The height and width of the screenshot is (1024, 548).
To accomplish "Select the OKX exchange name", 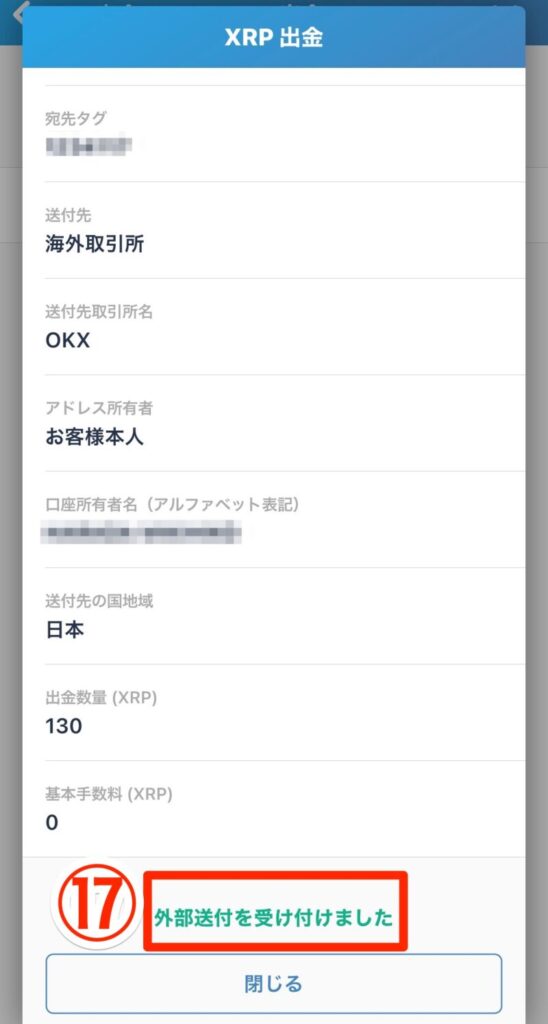I will [x=67, y=340].
